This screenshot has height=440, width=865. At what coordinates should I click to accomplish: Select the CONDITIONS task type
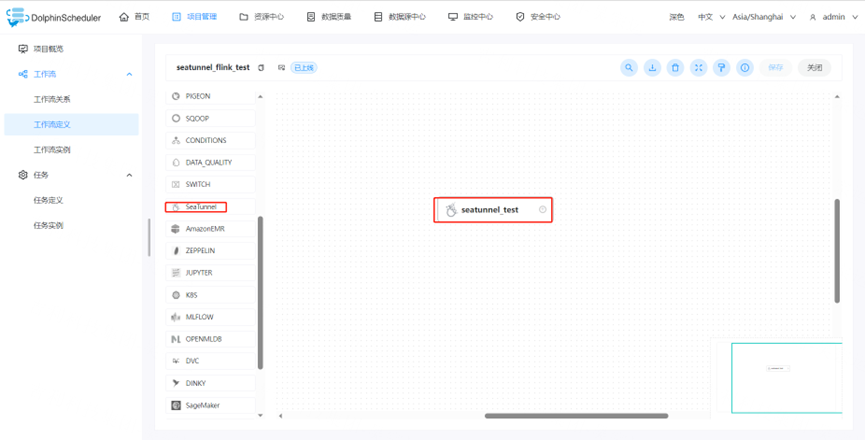pos(210,140)
